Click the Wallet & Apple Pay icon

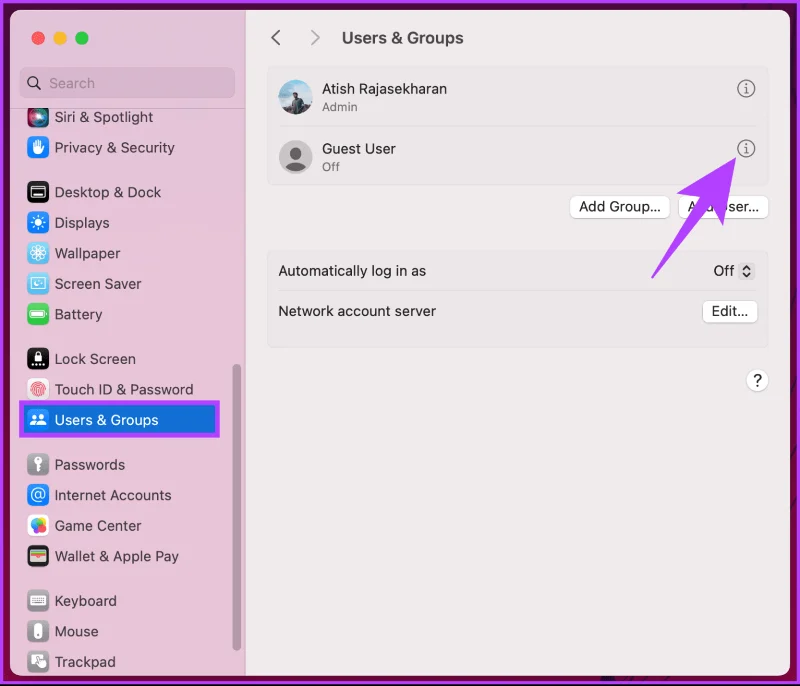38,556
